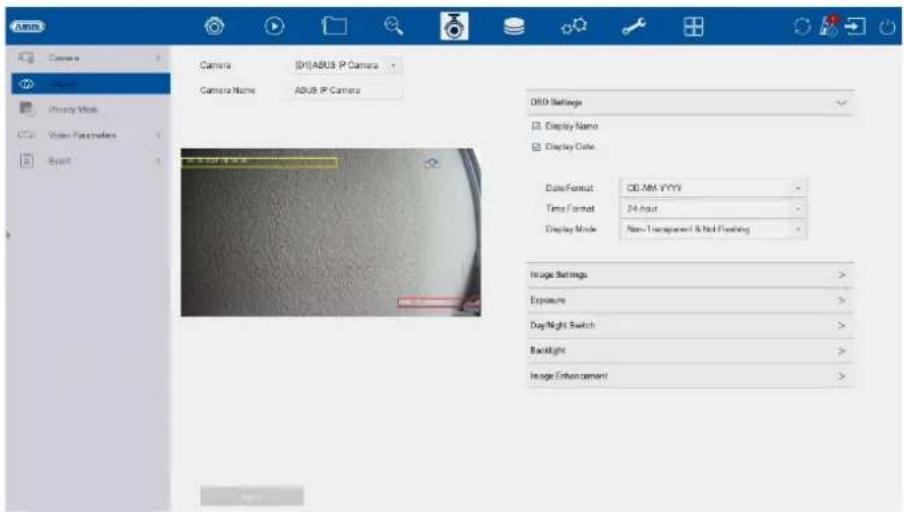
Task: Select the red name OSD box in preview
Action: click(437, 302)
